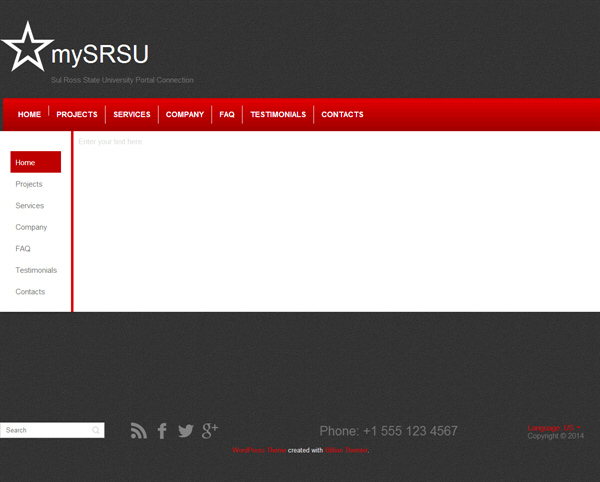600x482 pixels.
Task: Go to Testimonials in left sidebar
Action: point(36,270)
